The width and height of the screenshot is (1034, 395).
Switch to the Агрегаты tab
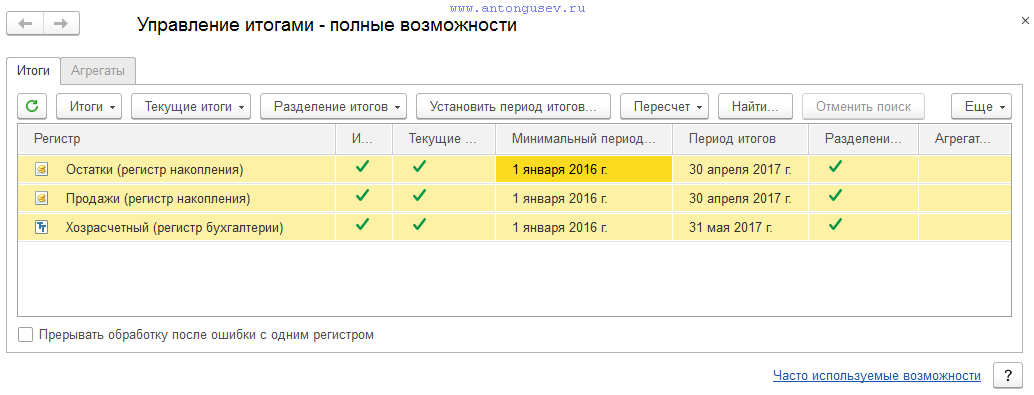98,71
